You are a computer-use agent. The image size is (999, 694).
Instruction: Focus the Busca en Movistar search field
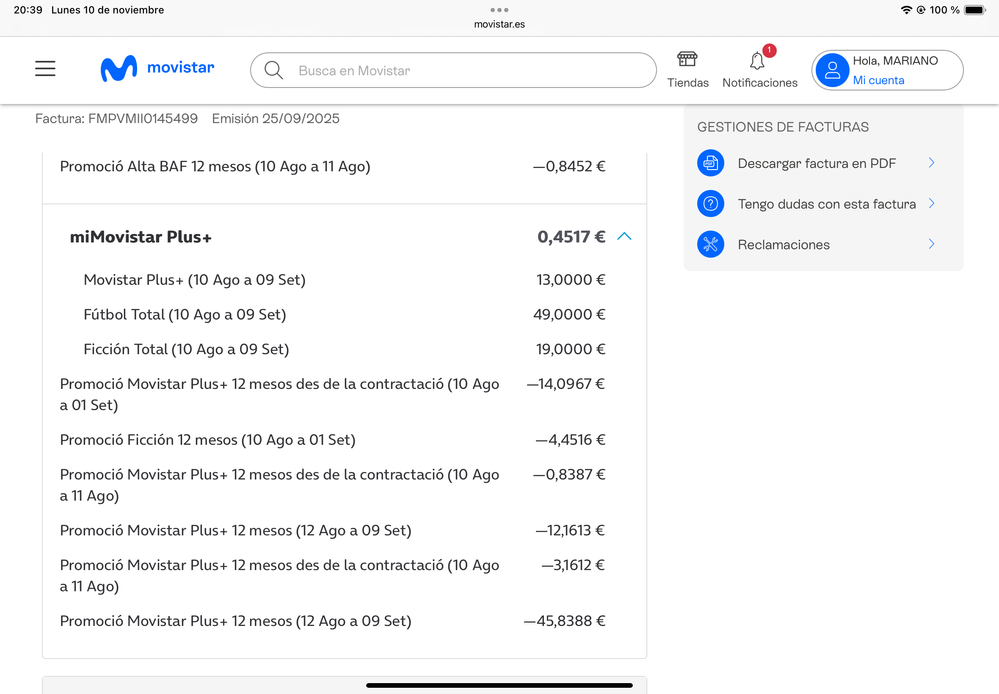coord(470,71)
